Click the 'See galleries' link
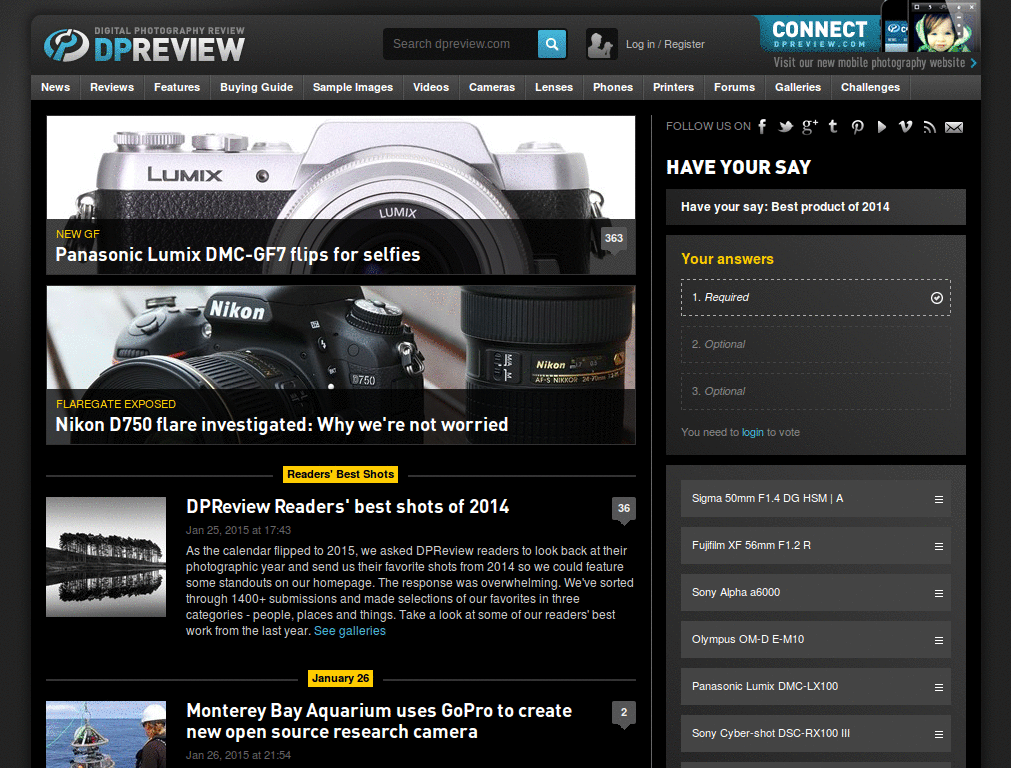The height and width of the screenshot is (768, 1024). (x=349, y=630)
